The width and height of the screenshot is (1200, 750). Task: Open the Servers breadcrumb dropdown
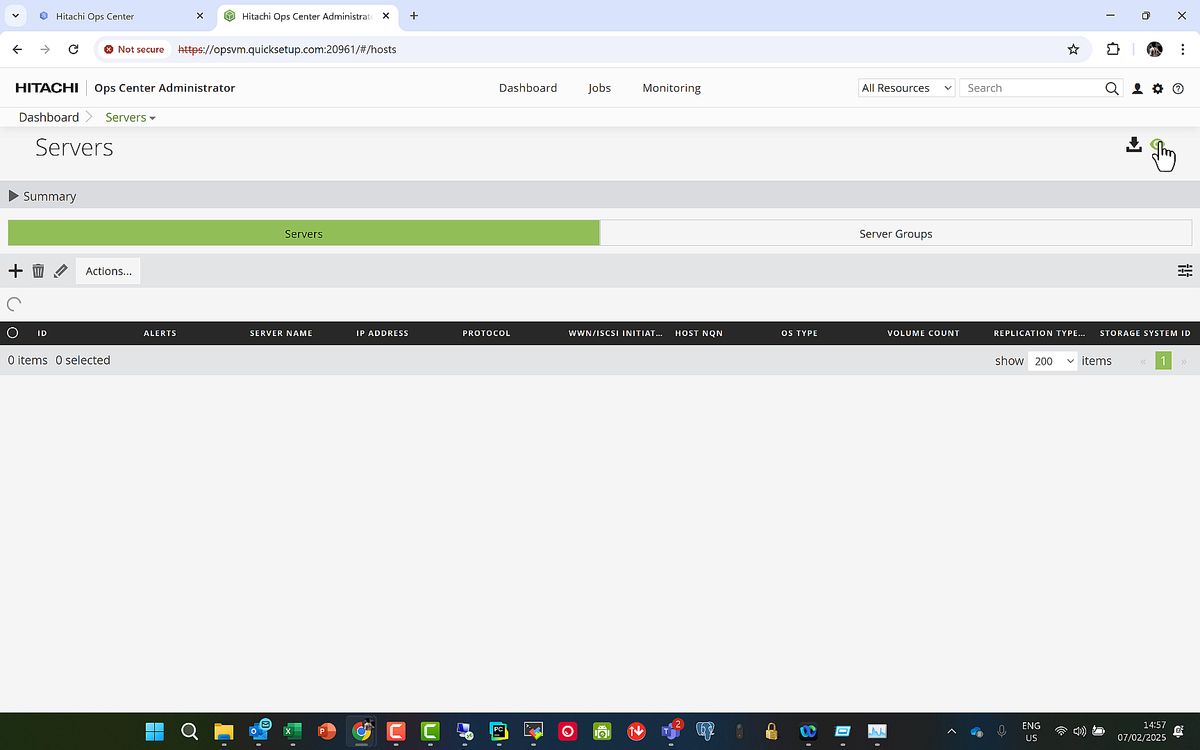[130, 117]
